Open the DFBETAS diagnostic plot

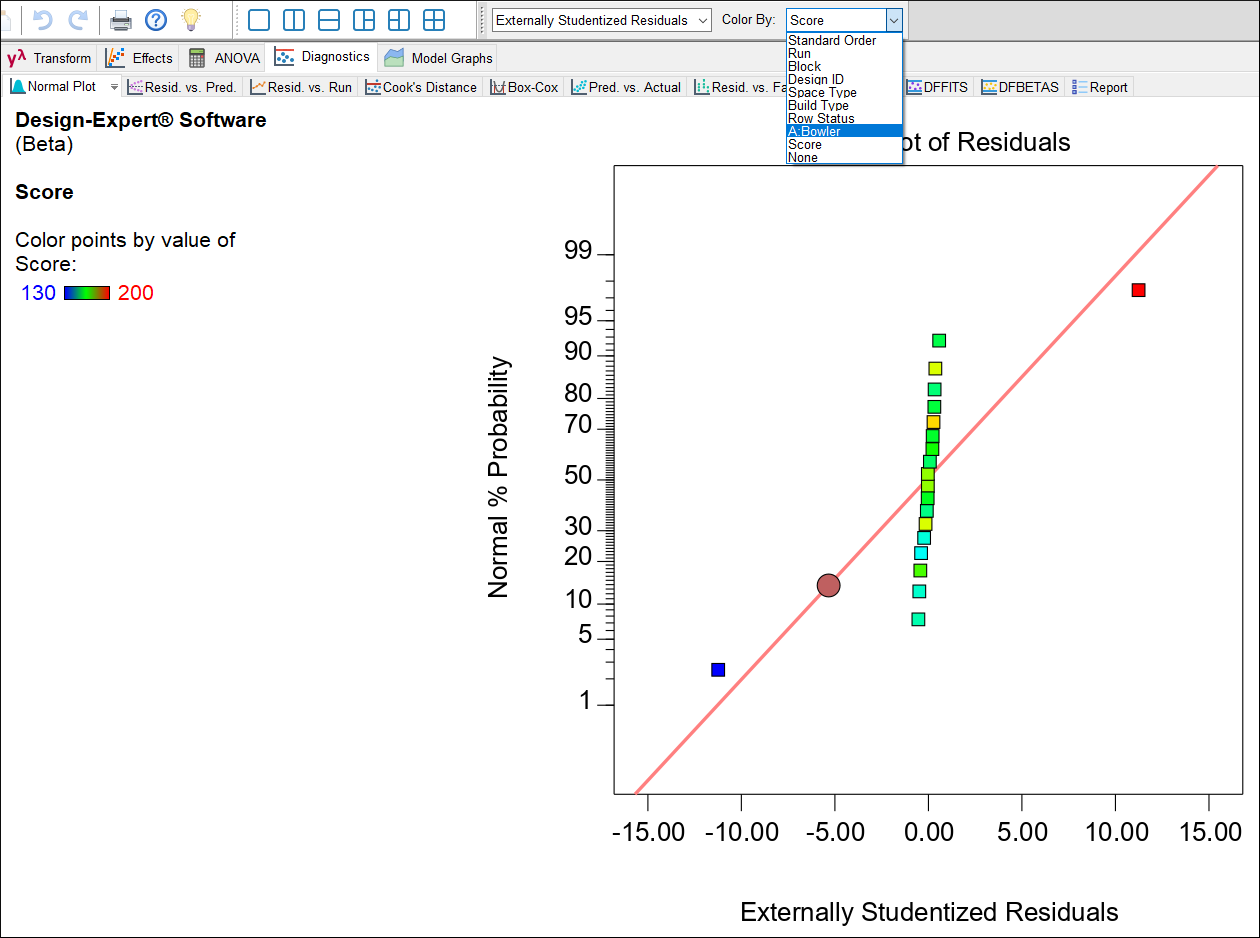pyautogui.click(x=1019, y=87)
